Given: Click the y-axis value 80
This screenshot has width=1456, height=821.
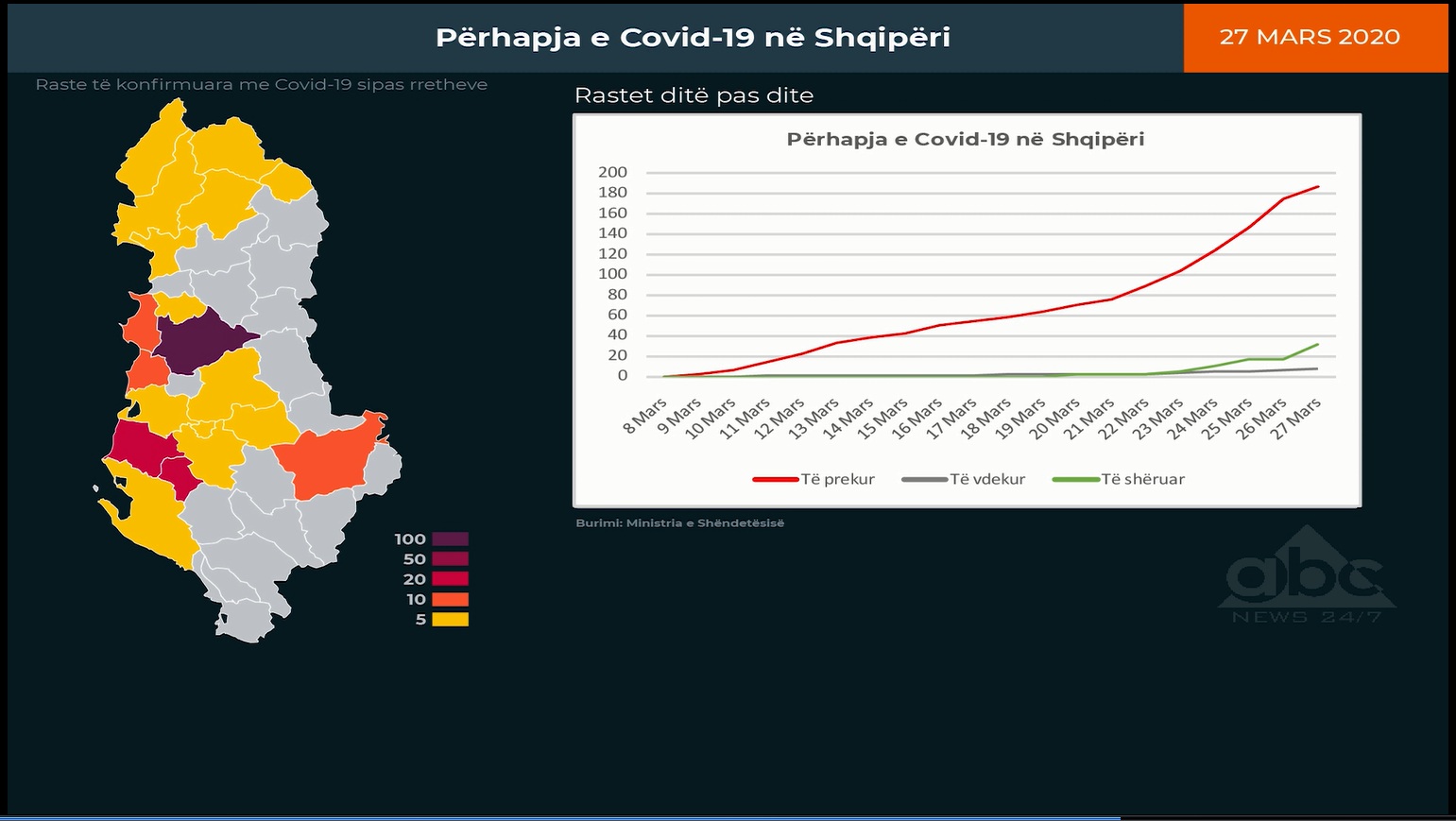Looking at the screenshot, I should pos(617,295).
